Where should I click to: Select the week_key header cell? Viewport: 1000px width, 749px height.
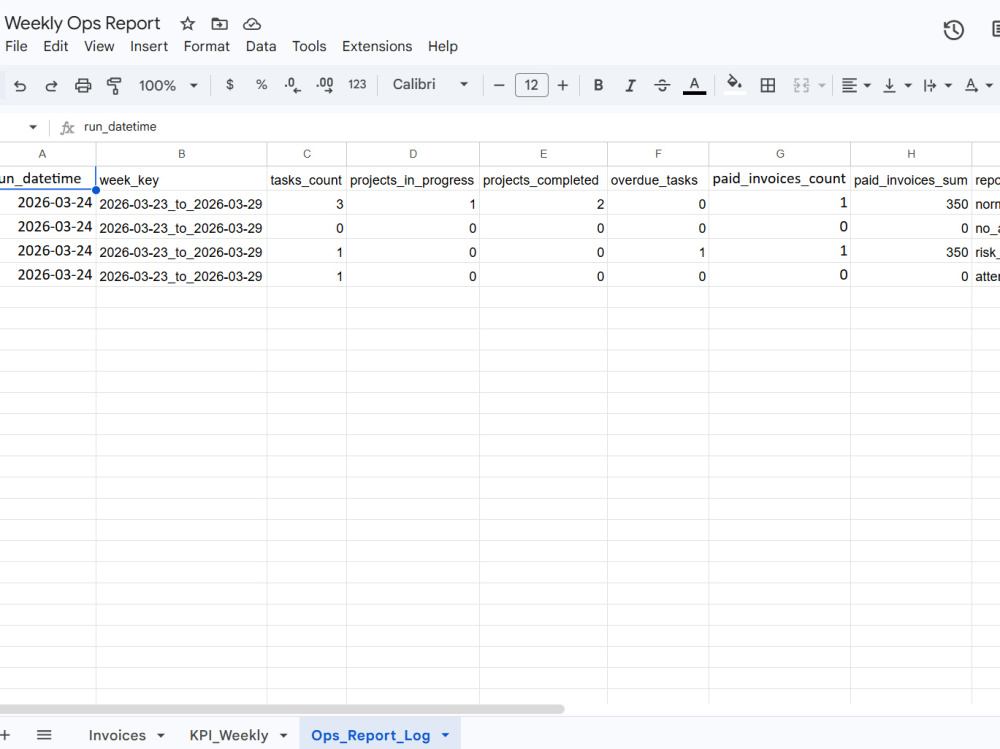tap(182, 179)
